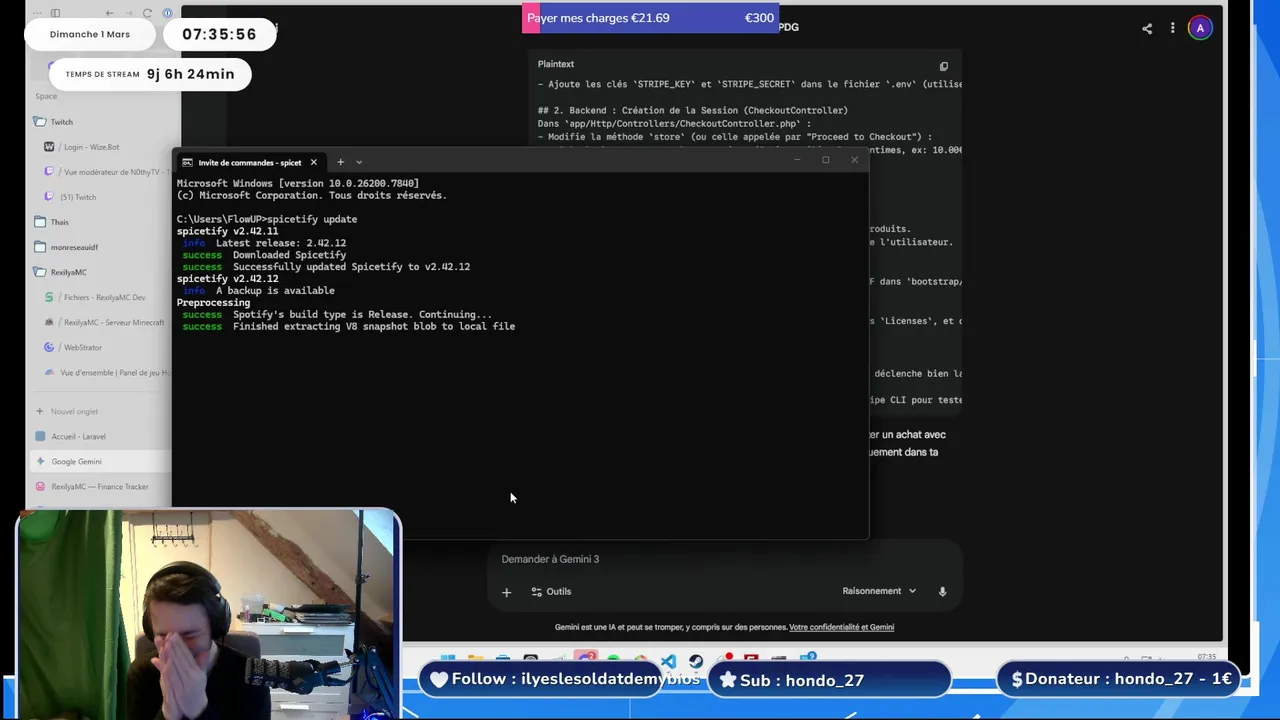Screen dimensions: 1280x720
Task: Activate the Gemini microphone icon
Action: (x=942, y=591)
